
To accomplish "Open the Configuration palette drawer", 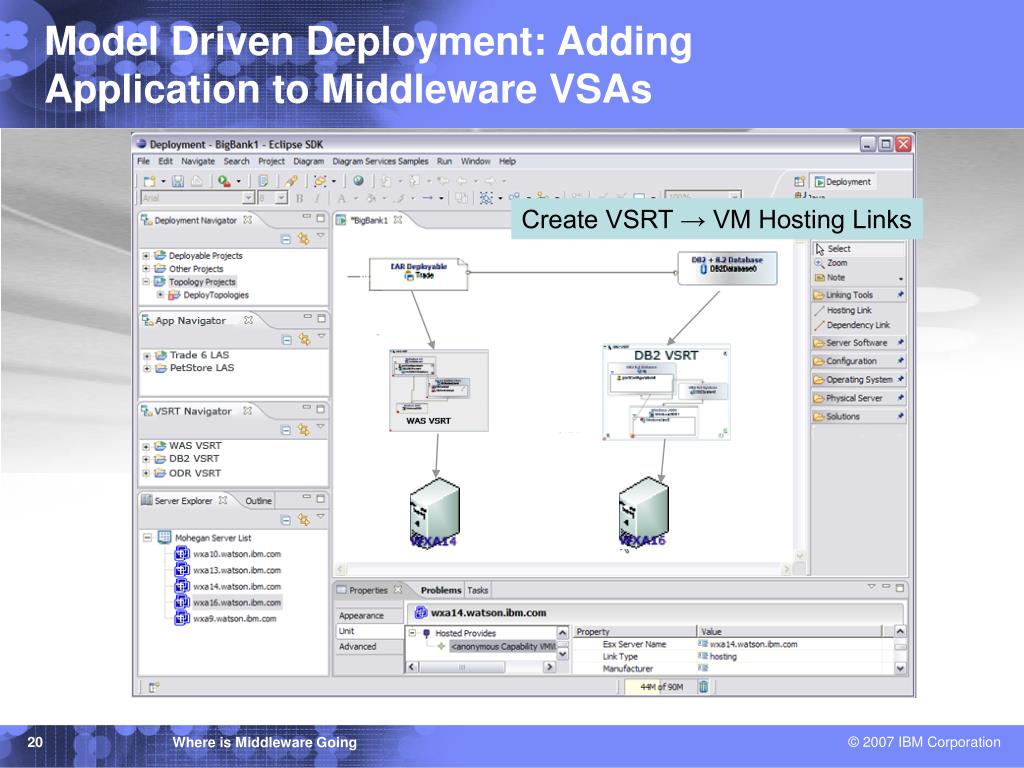I will 859,360.
